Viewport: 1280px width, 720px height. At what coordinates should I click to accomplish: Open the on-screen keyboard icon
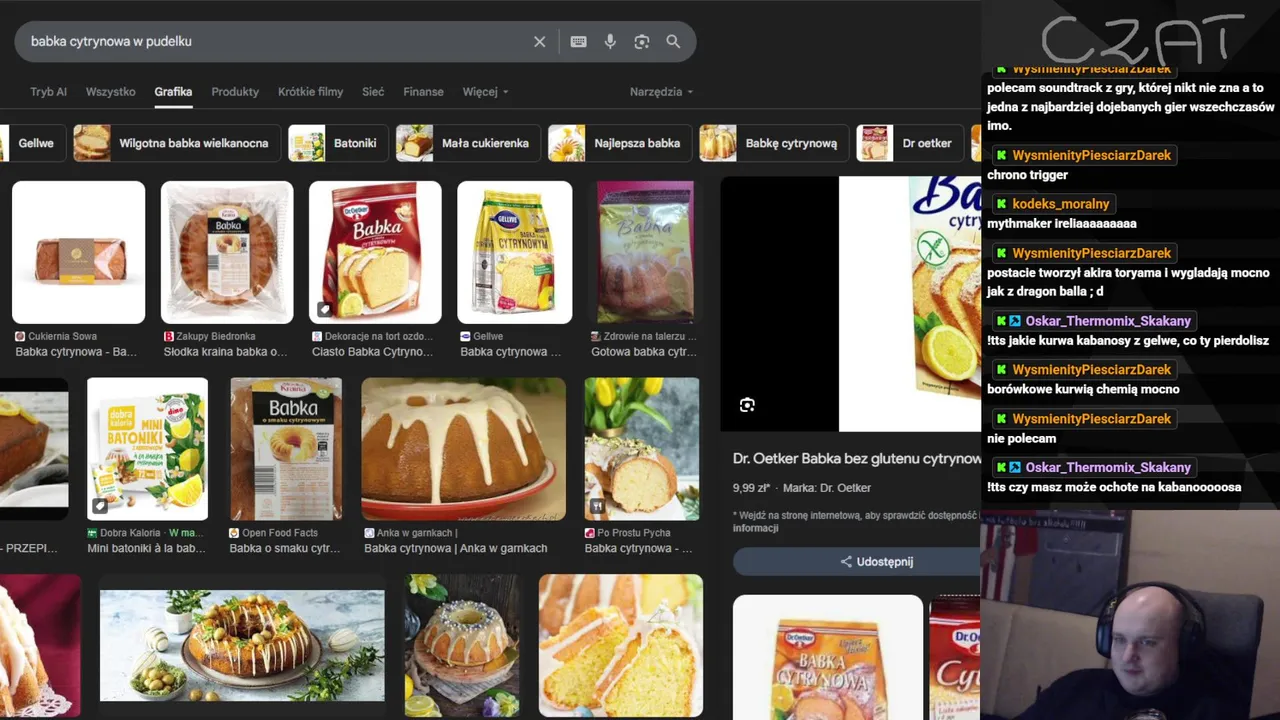578,42
